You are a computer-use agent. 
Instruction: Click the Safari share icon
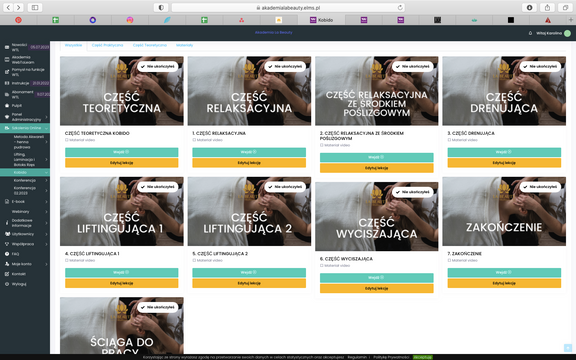point(547,7)
